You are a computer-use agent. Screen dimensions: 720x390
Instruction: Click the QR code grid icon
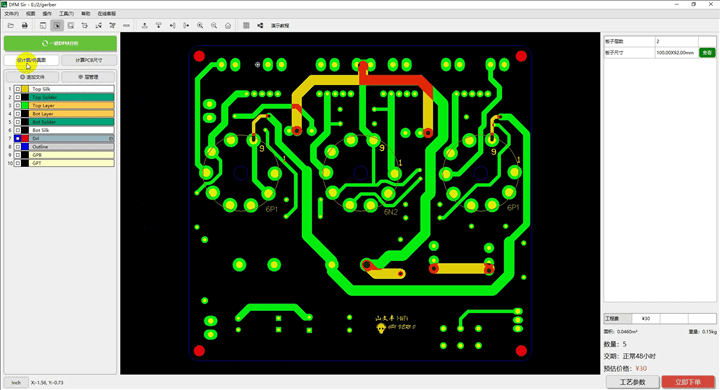pos(246,26)
